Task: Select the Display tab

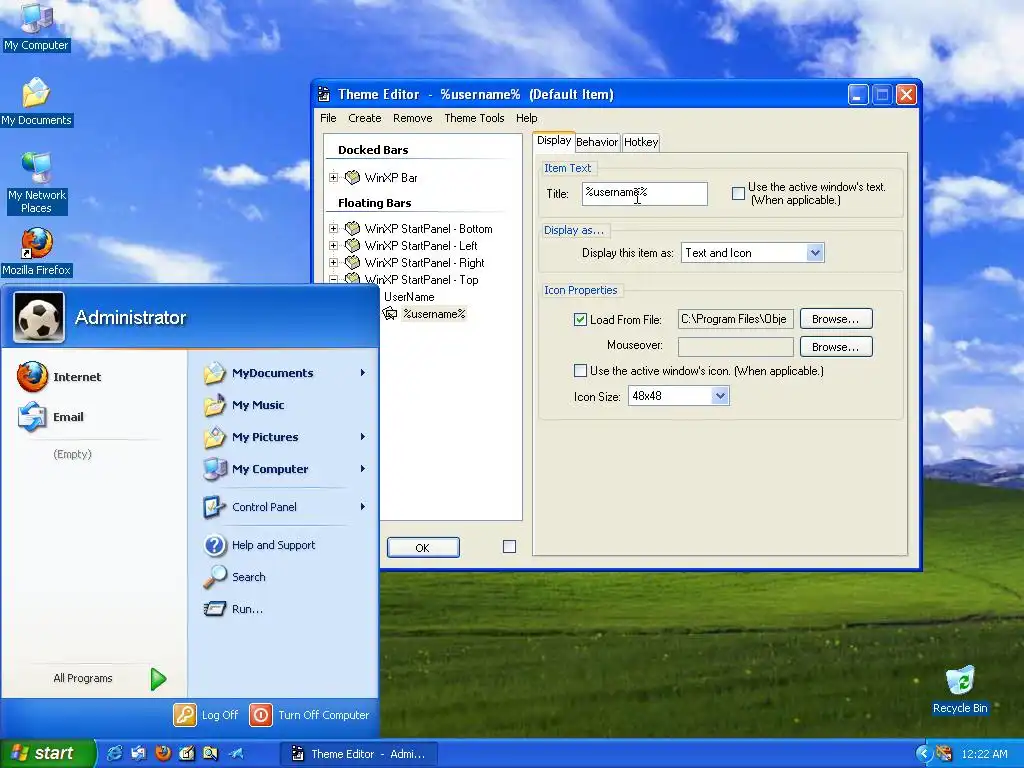Action: pyautogui.click(x=554, y=141)
